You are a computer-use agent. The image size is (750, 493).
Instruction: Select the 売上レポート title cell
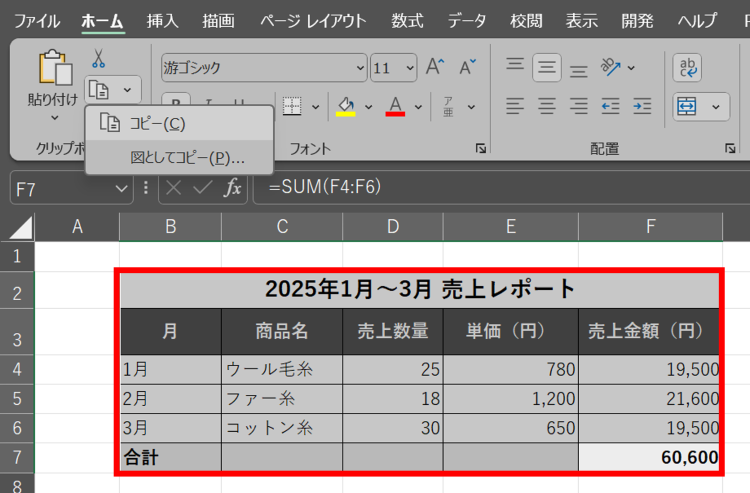[419, 289]
